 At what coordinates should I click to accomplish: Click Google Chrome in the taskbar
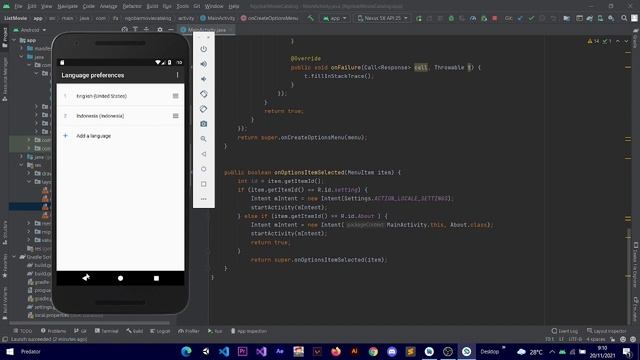tap(373, 351)
